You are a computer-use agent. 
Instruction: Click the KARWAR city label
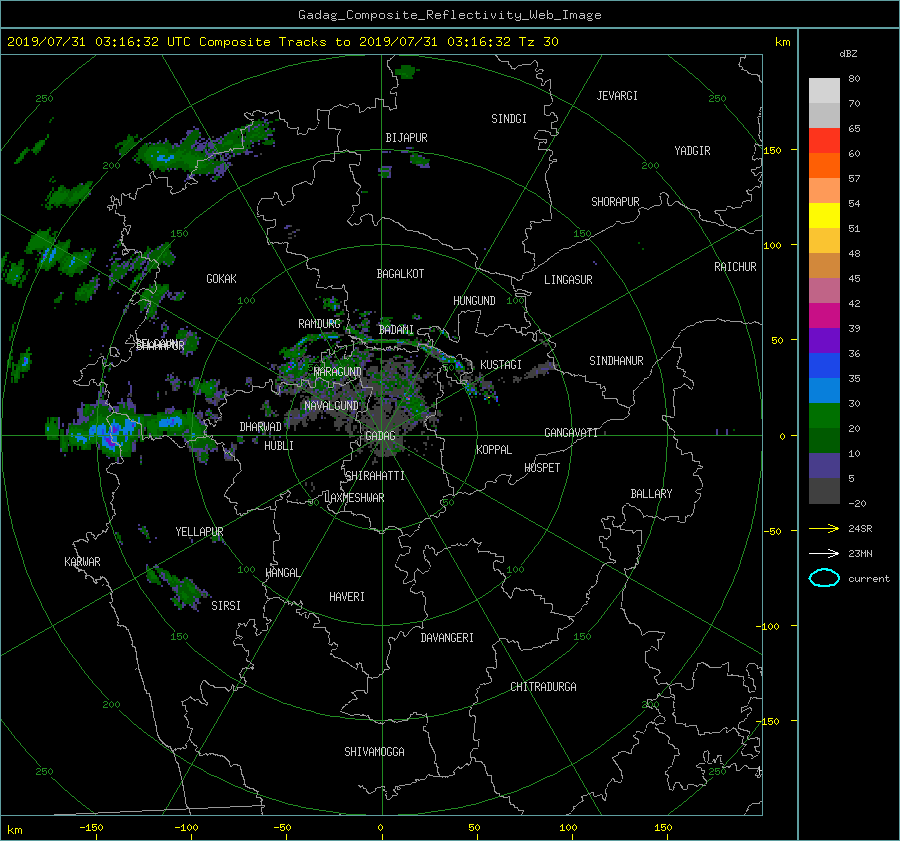click(82, 562)
